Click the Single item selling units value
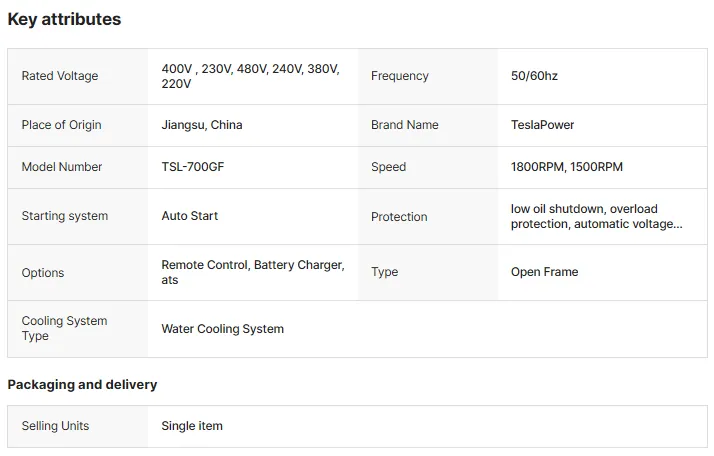Viewport: 714px width, 456px height. [192, 426]
